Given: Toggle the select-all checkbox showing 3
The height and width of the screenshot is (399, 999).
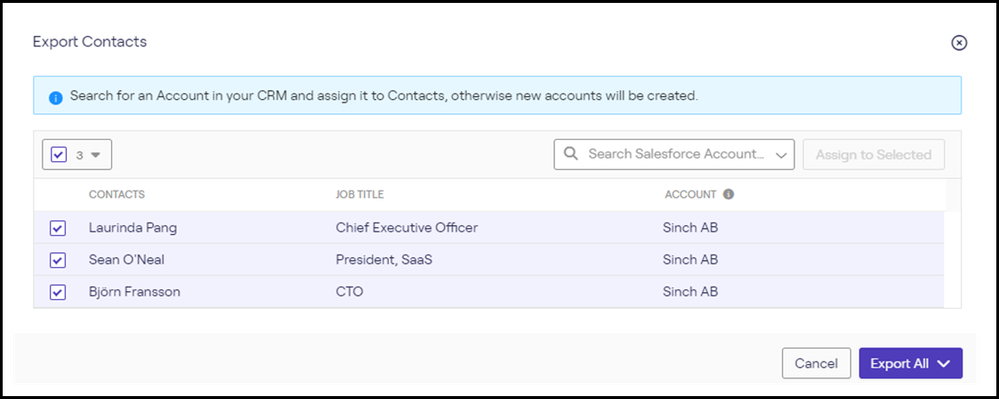Looking at the screenshot, I should click(x=59, y=155).
